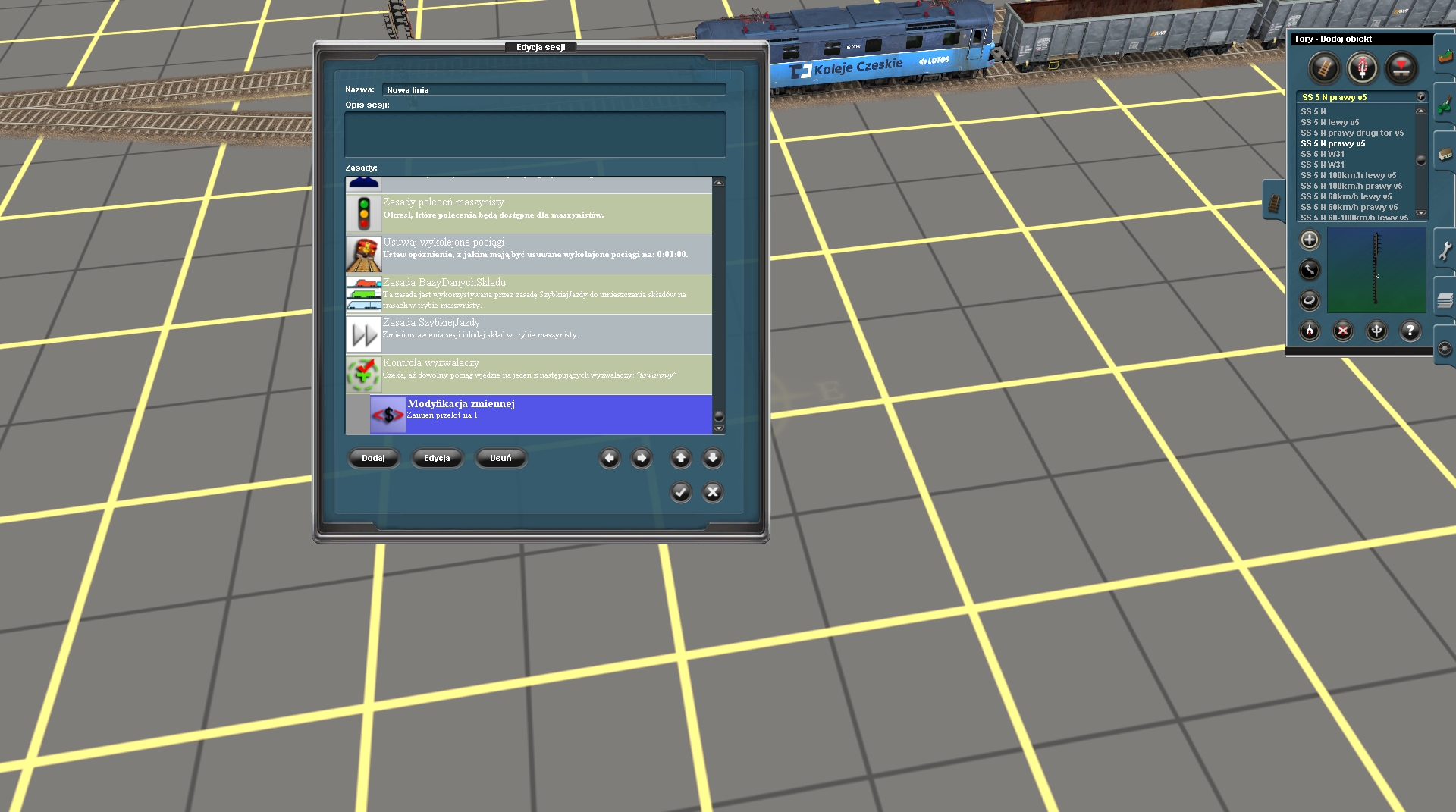
Task: Select the trackmark mode icon
Action: (1401, 68)
